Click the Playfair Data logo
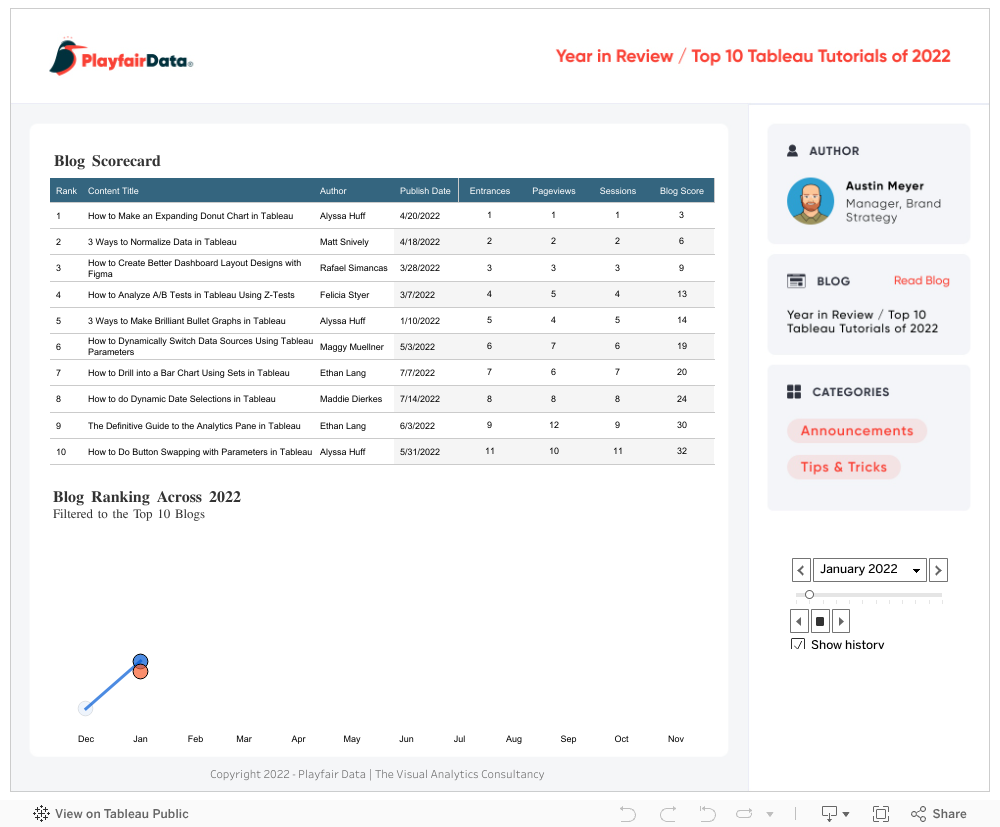Viewport: 1000px width, 827px height. (121, 58)
